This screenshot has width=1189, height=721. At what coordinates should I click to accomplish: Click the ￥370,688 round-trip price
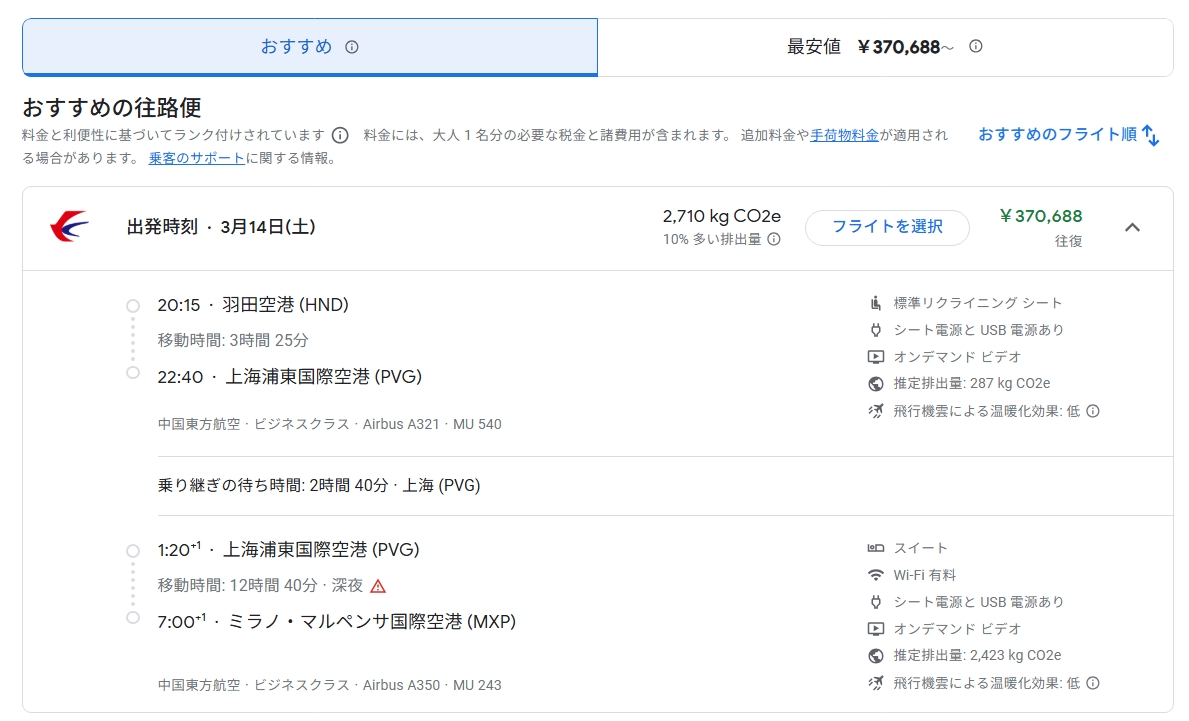pos(1040,216)
